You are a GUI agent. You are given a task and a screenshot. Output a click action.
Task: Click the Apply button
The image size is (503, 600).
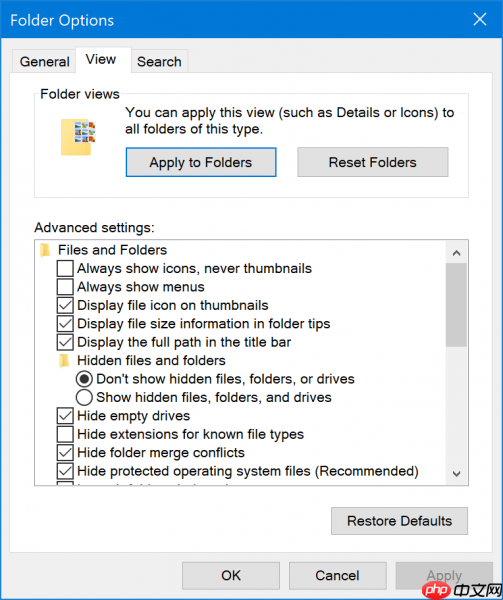pos(444,576)
